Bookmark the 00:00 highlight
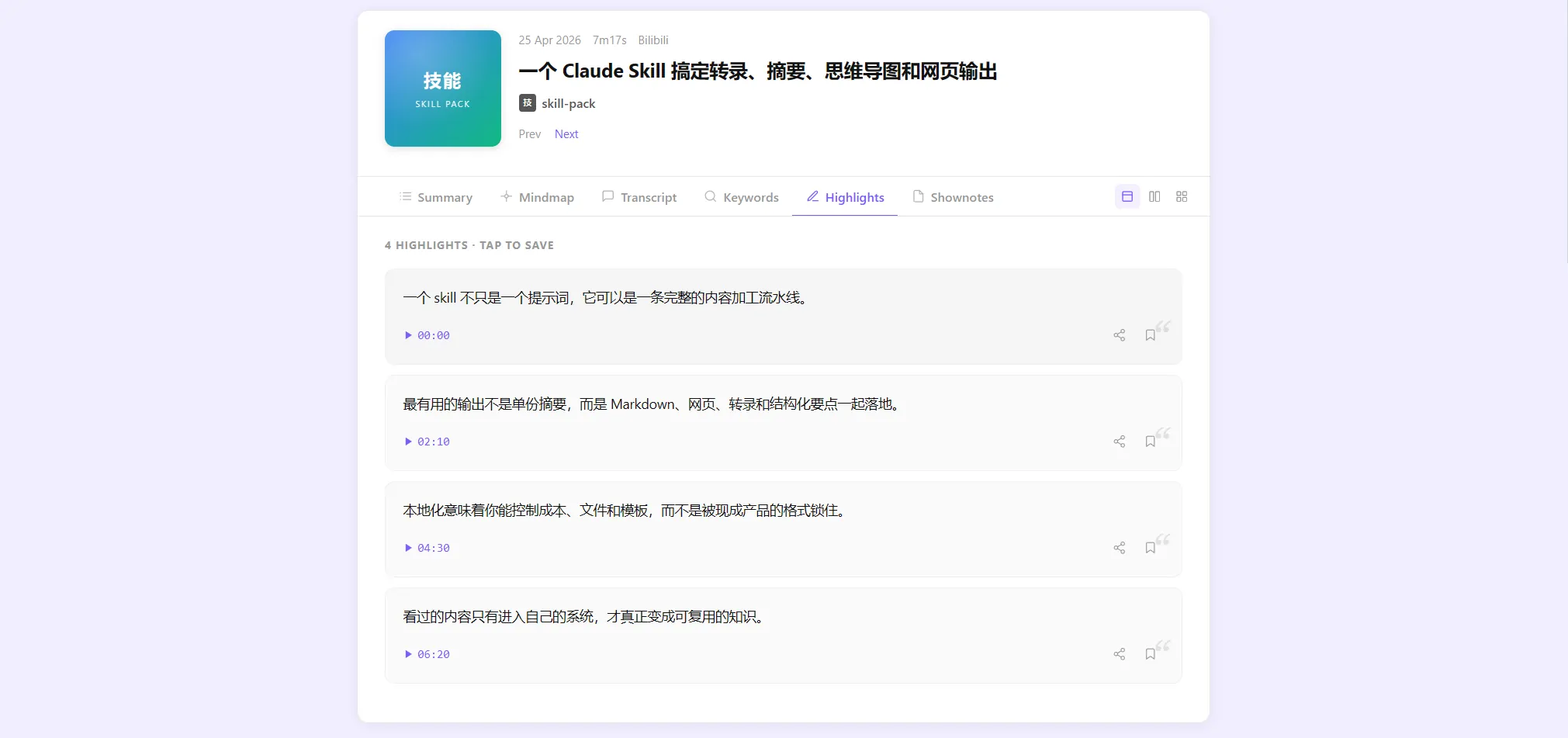This screenshot has width=1568, height=738. point(1150,335)
